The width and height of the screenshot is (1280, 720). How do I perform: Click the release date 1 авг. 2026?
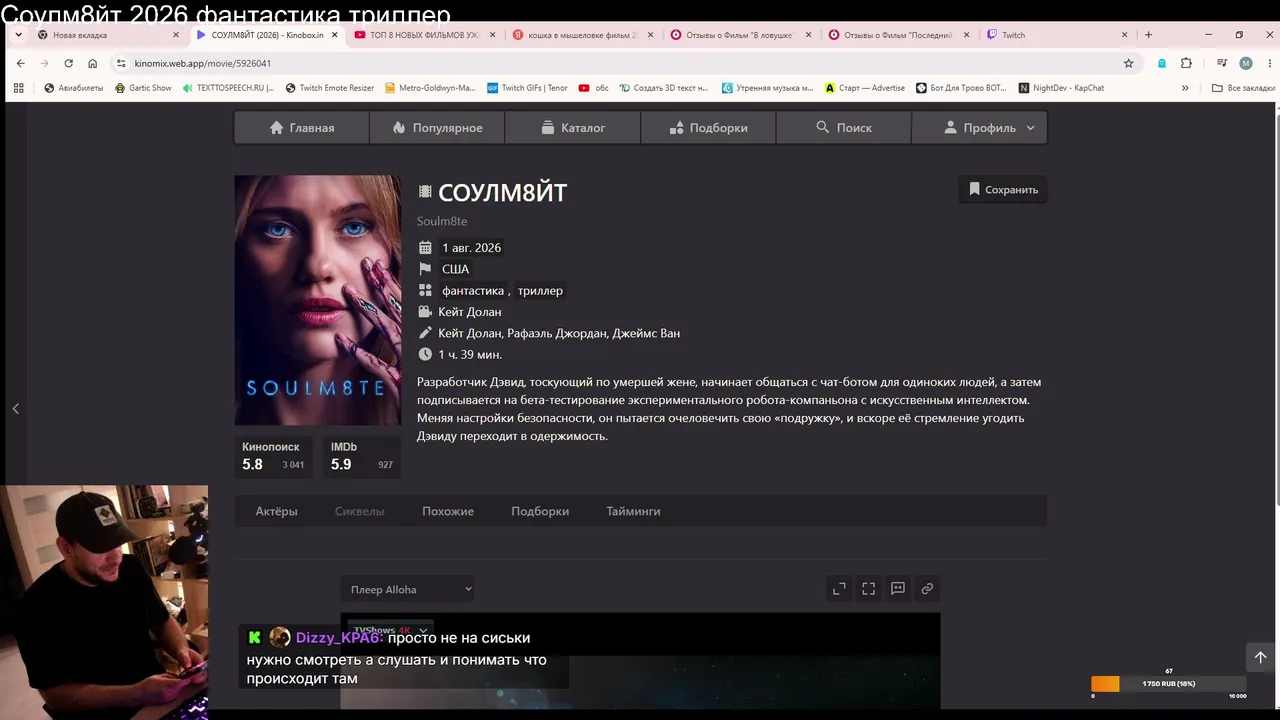click(x=472, y=248)
